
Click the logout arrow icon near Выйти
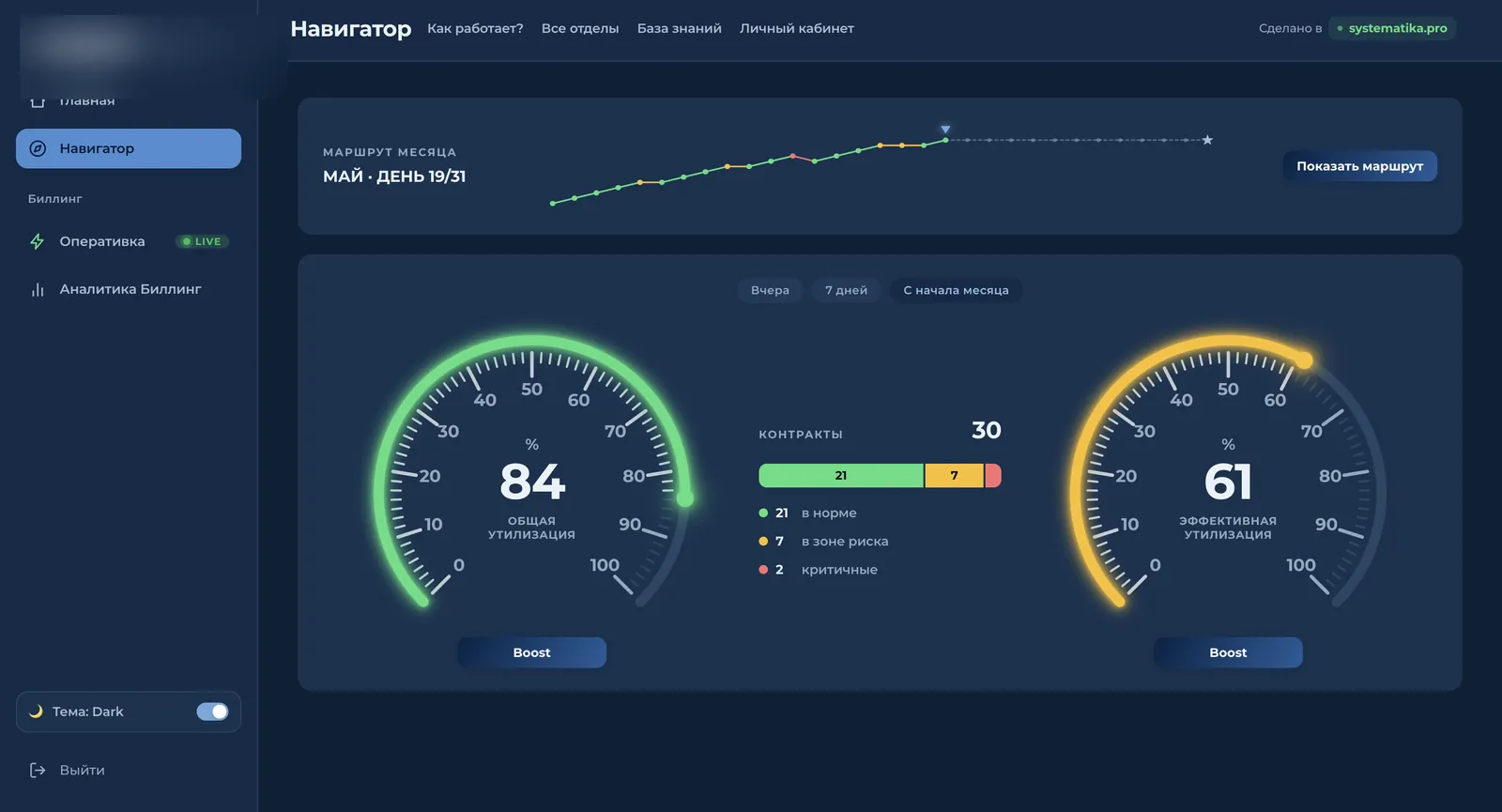(38, 770)
